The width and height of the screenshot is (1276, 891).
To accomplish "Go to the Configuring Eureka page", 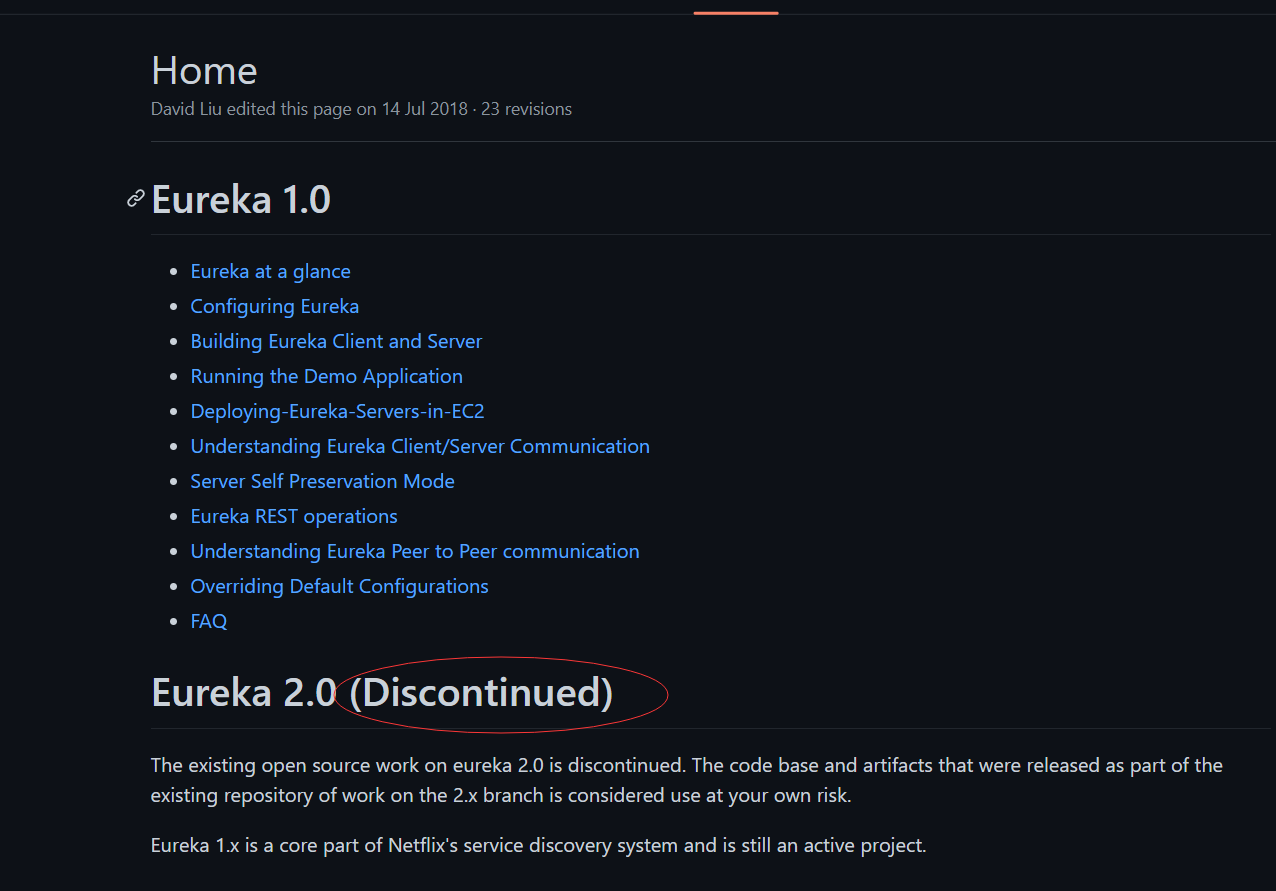I will (x=274, y=306).
